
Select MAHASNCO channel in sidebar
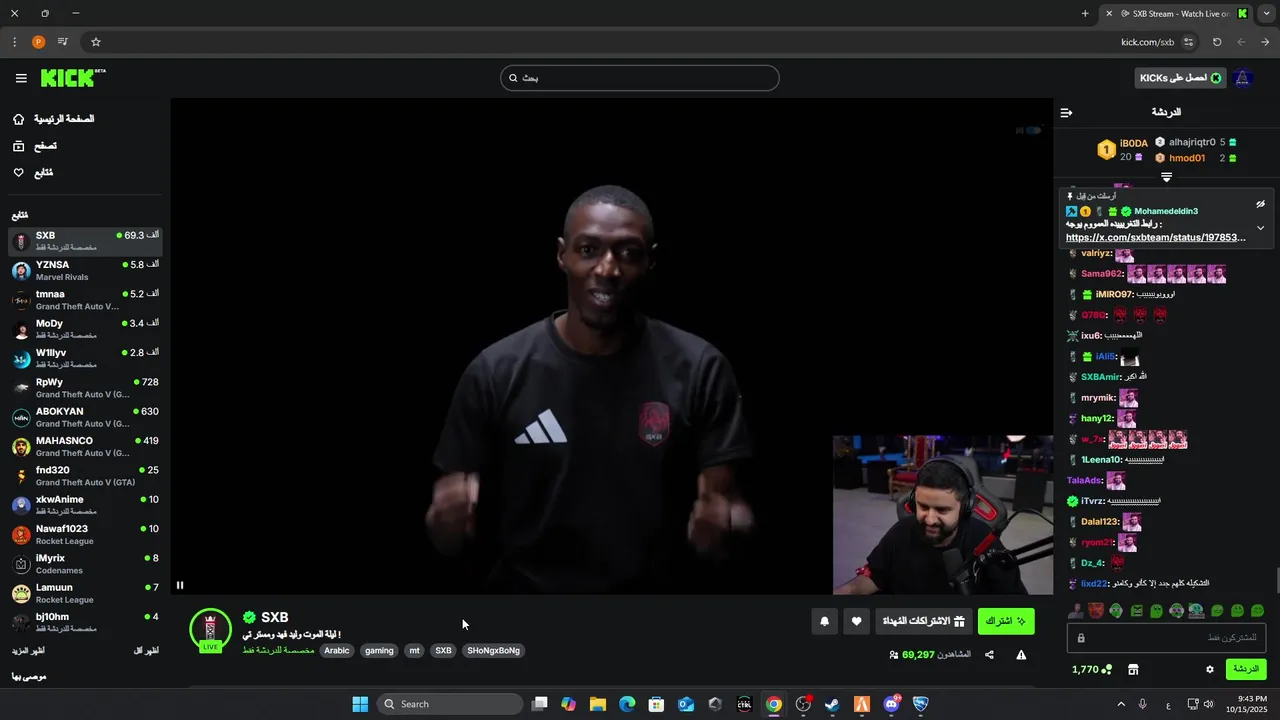click(85, 446)
